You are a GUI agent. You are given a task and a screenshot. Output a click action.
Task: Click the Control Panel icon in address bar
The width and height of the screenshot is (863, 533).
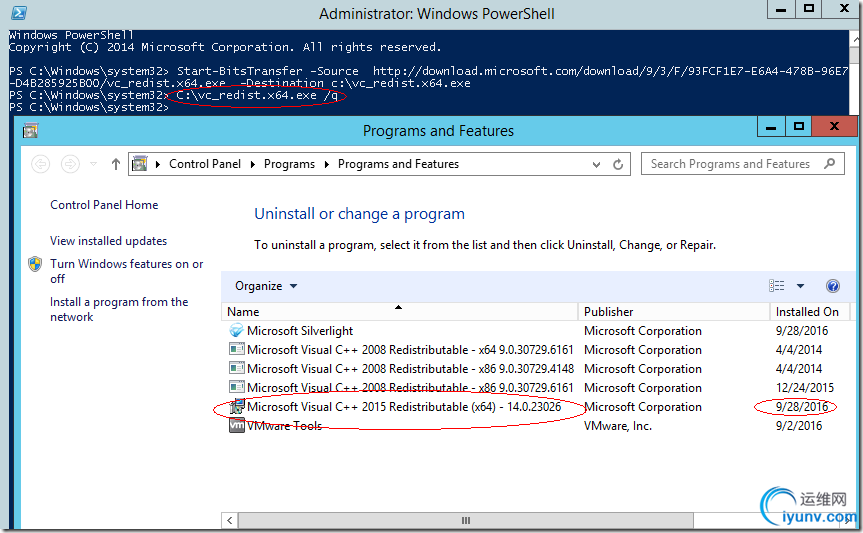coord(140,164)
